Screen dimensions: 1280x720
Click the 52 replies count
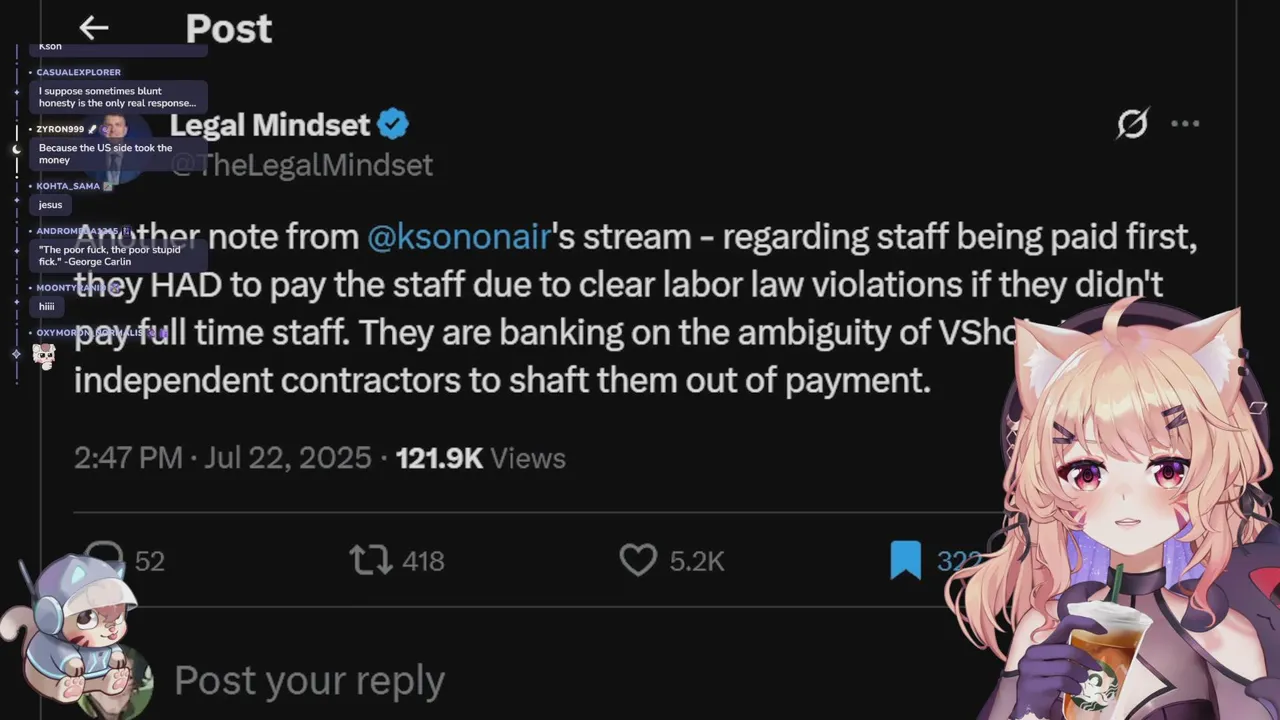(x=149, y=561)
